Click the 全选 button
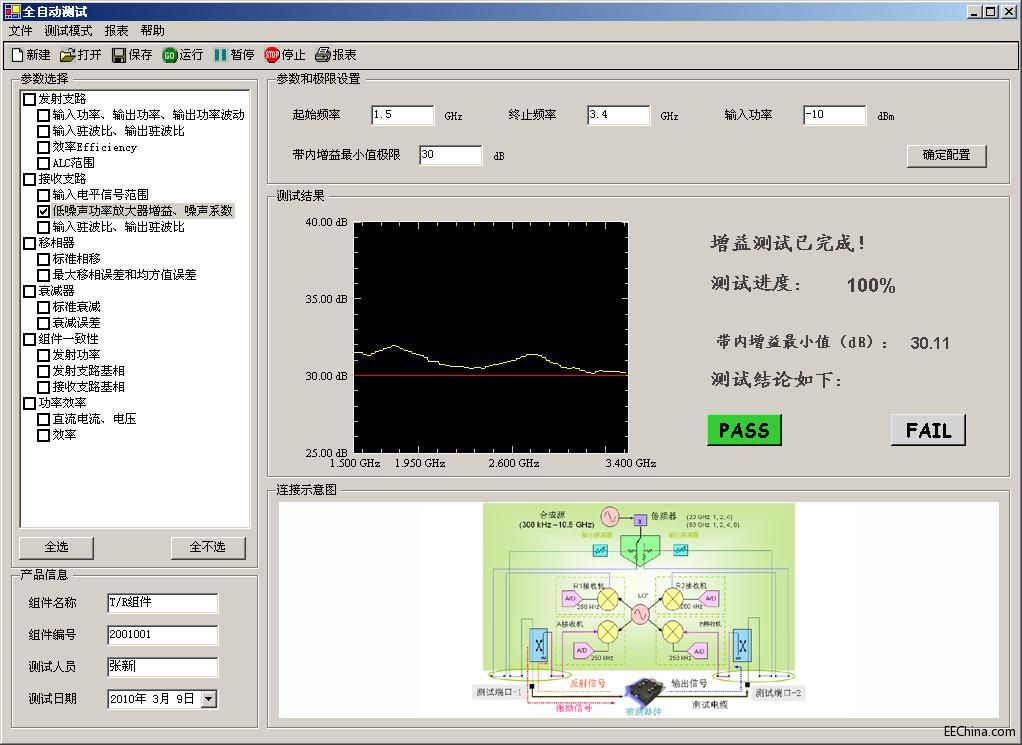The width and height of the screenshot is (1022, 745). [56, 547]
